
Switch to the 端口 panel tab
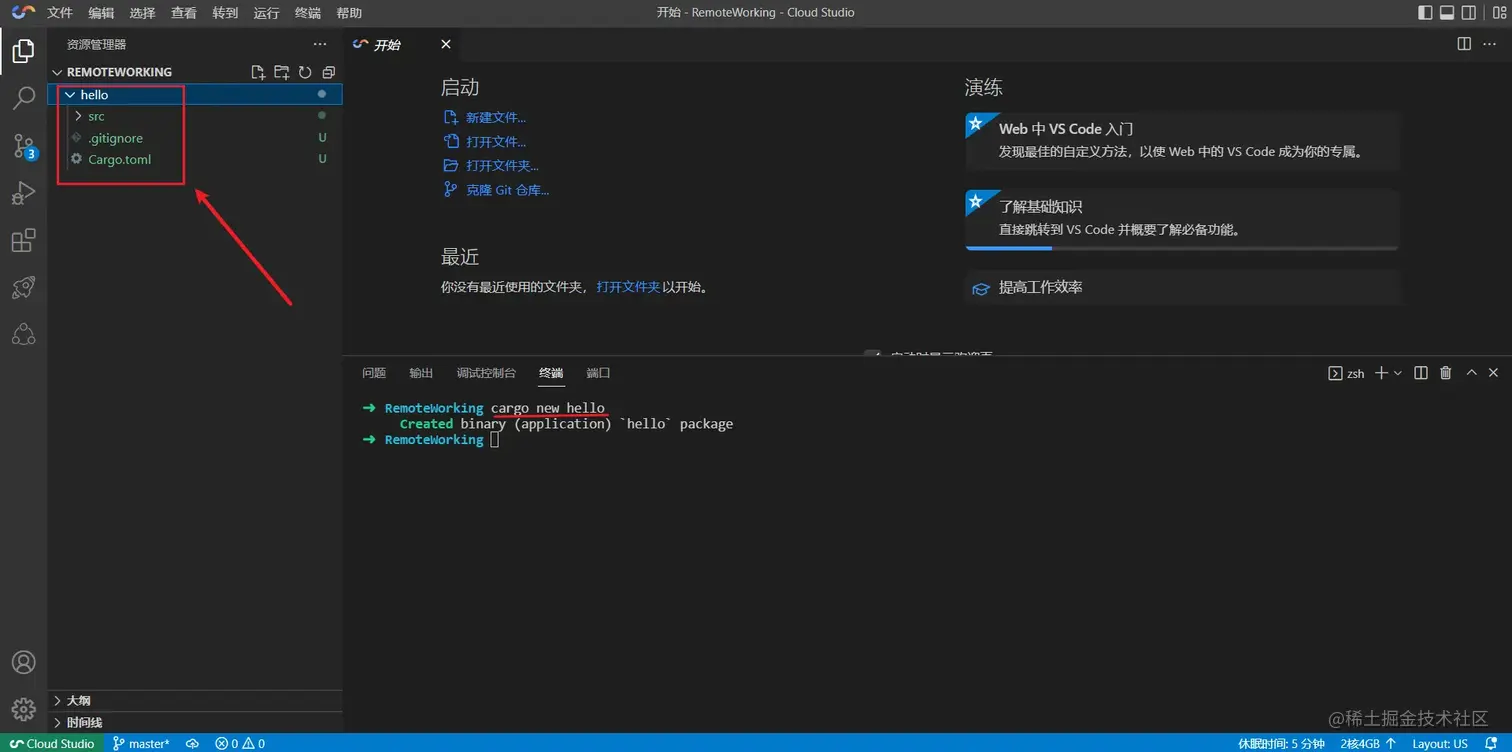pyautogui.click(x=598, y=373)
